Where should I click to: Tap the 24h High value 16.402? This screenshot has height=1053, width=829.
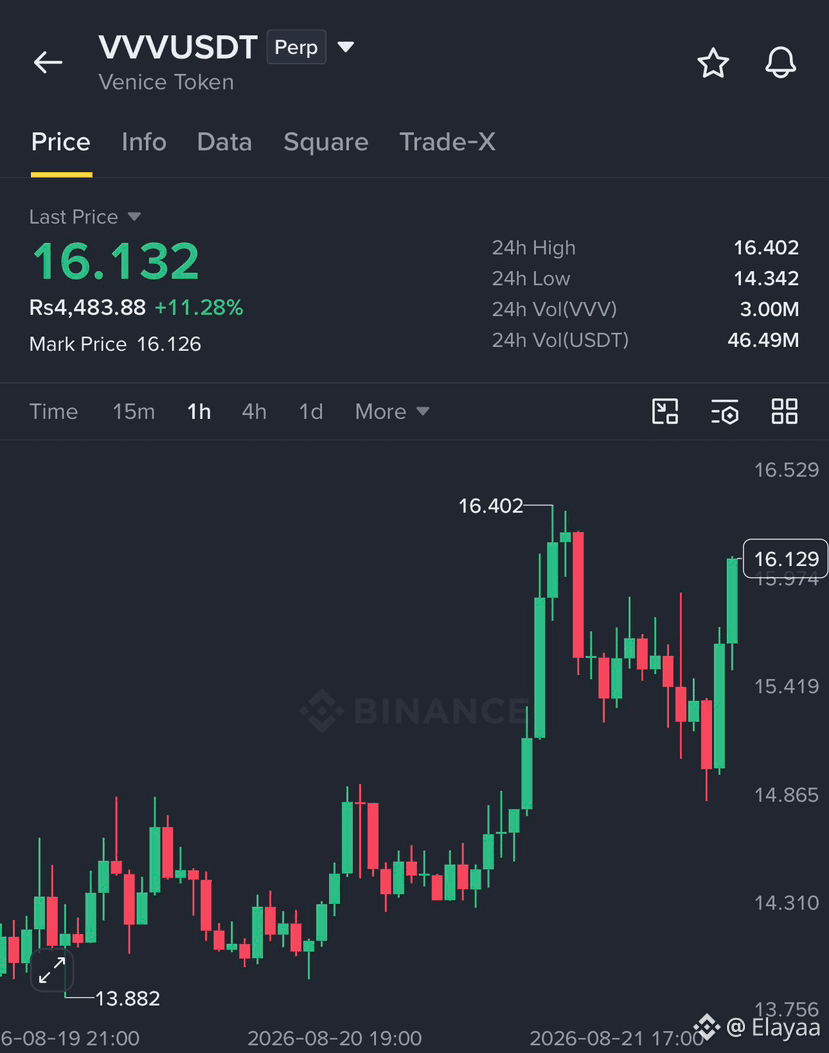(766, 248)
